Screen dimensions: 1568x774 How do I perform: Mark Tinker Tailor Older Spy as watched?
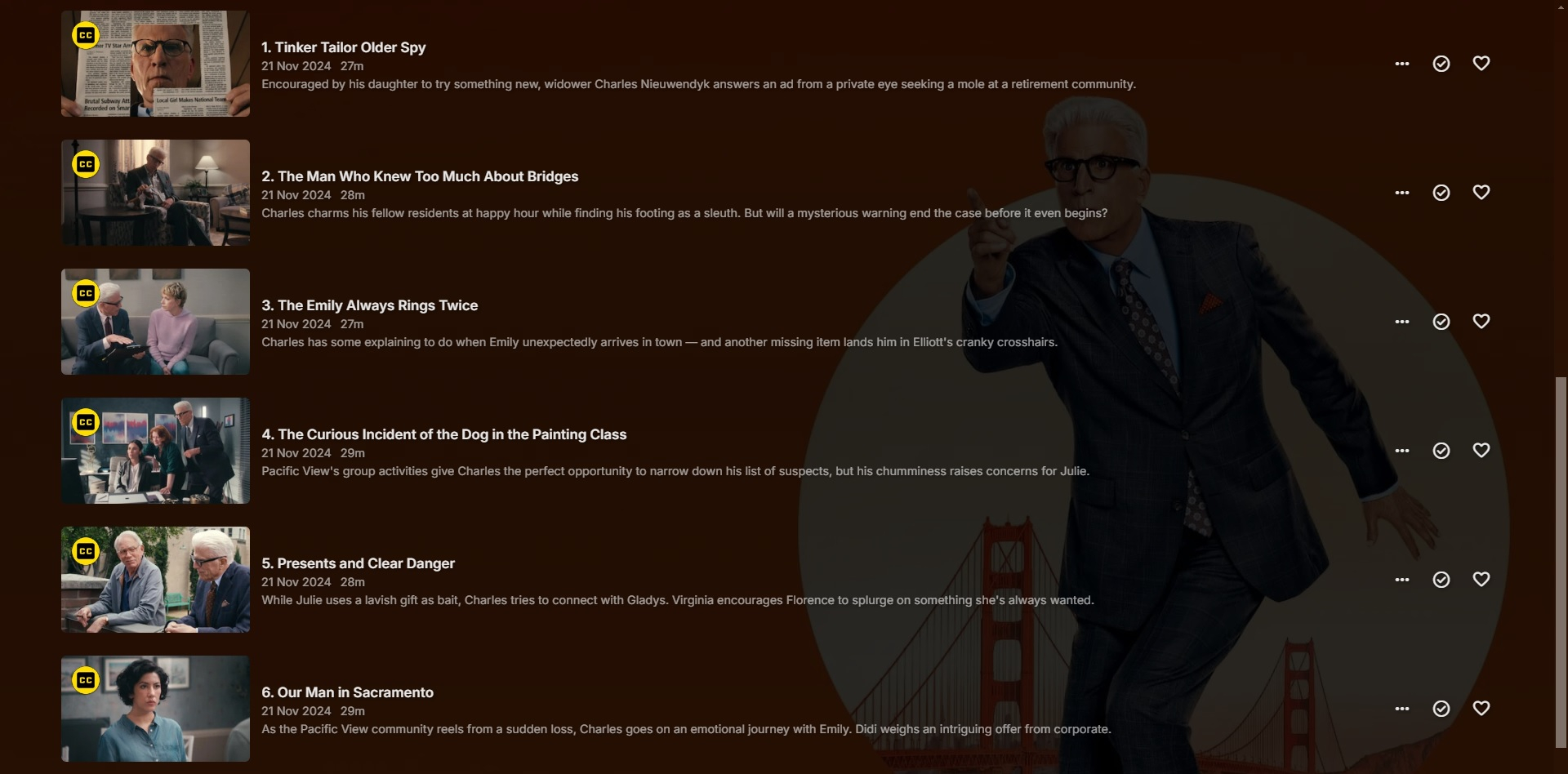click(1441, 64)
